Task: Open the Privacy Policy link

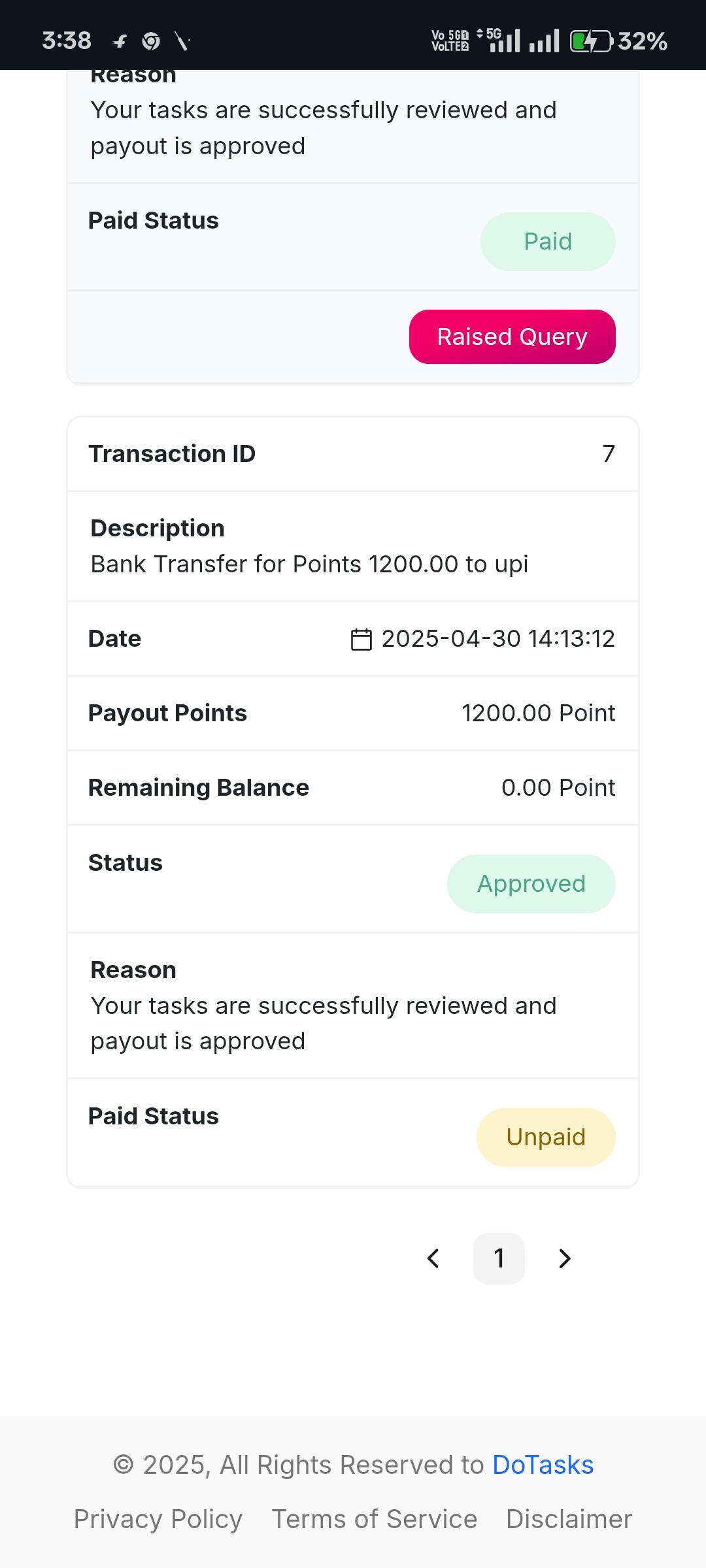Action: (x=158, y=1519)
